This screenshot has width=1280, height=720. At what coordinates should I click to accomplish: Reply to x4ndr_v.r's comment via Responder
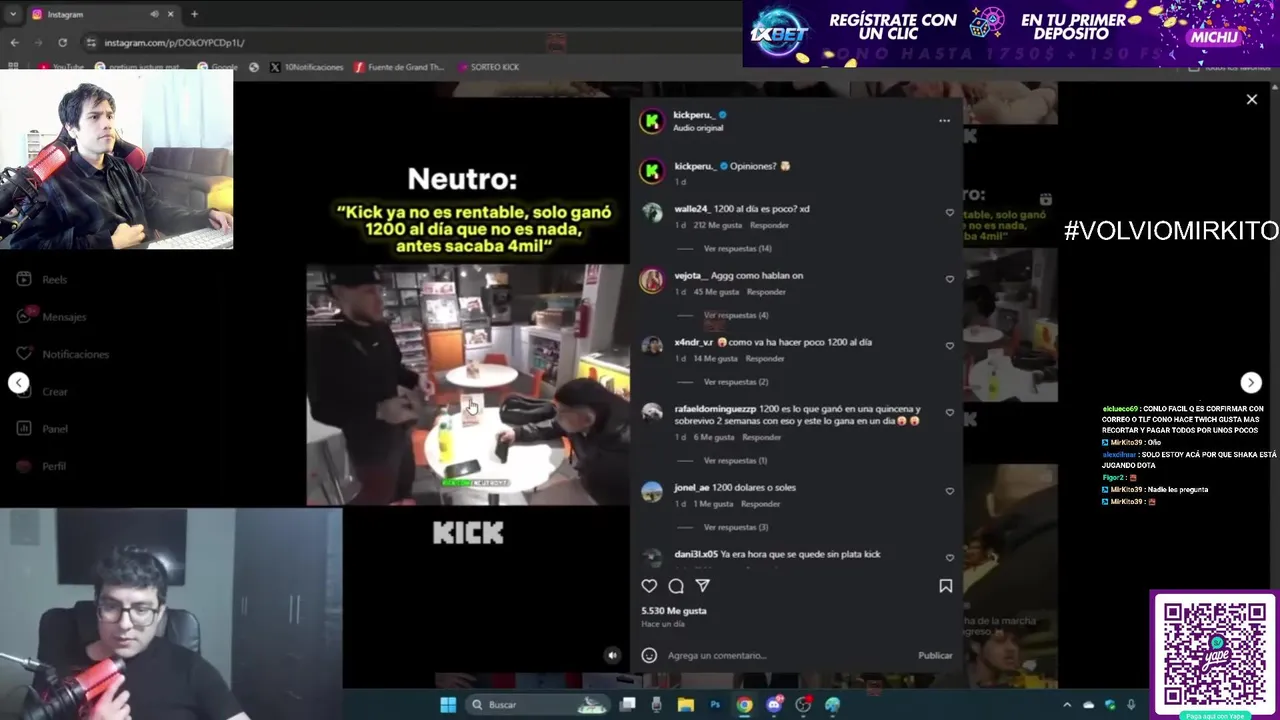765,358
